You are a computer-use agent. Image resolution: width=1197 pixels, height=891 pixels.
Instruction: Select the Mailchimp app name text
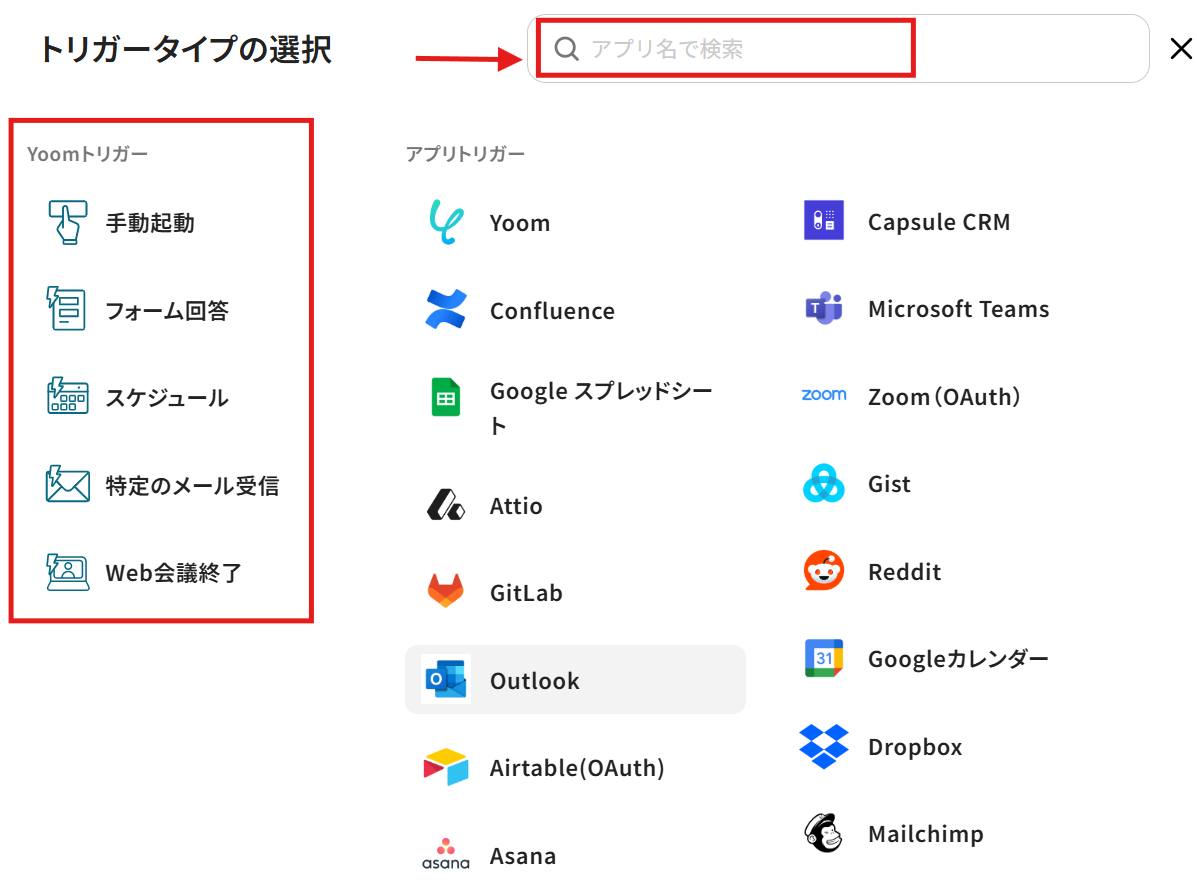point(926,834)
